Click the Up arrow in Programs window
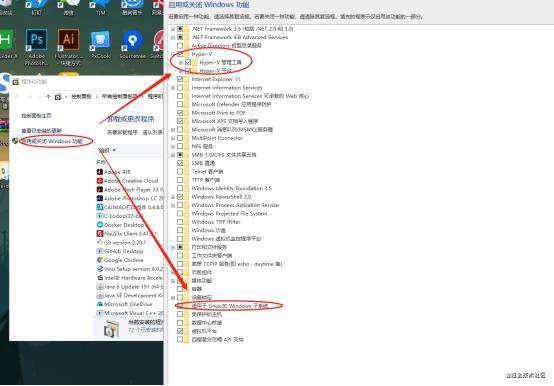Viewport: 554px width, 386px height. (x=48, y=96)
